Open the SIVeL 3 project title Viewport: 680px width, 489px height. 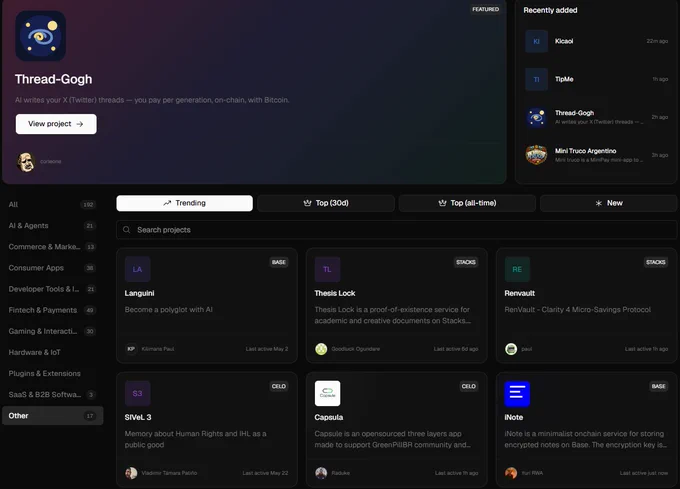click(x=138, y=417)
